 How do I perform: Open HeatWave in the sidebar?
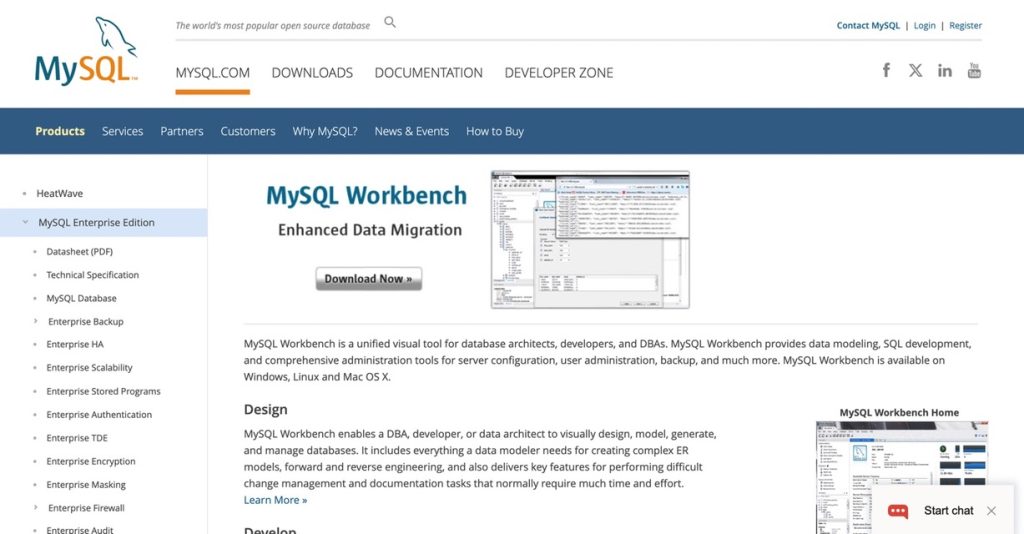coord(59,193)
